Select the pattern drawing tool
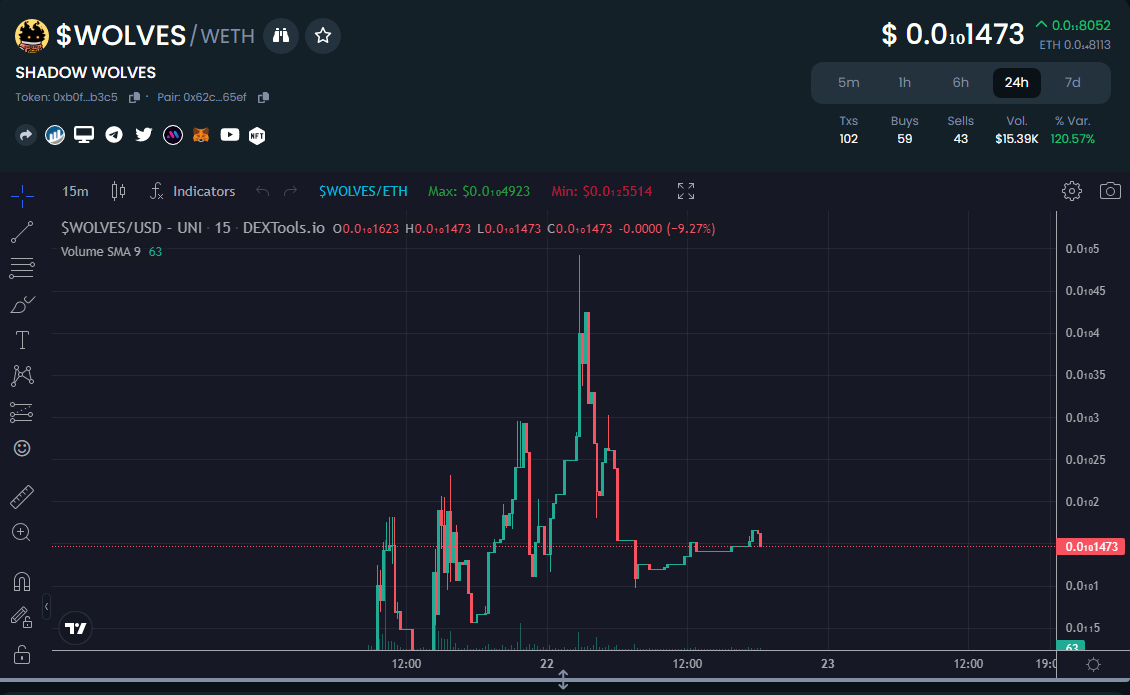1130x695 pixels. (x=22, y=376)
